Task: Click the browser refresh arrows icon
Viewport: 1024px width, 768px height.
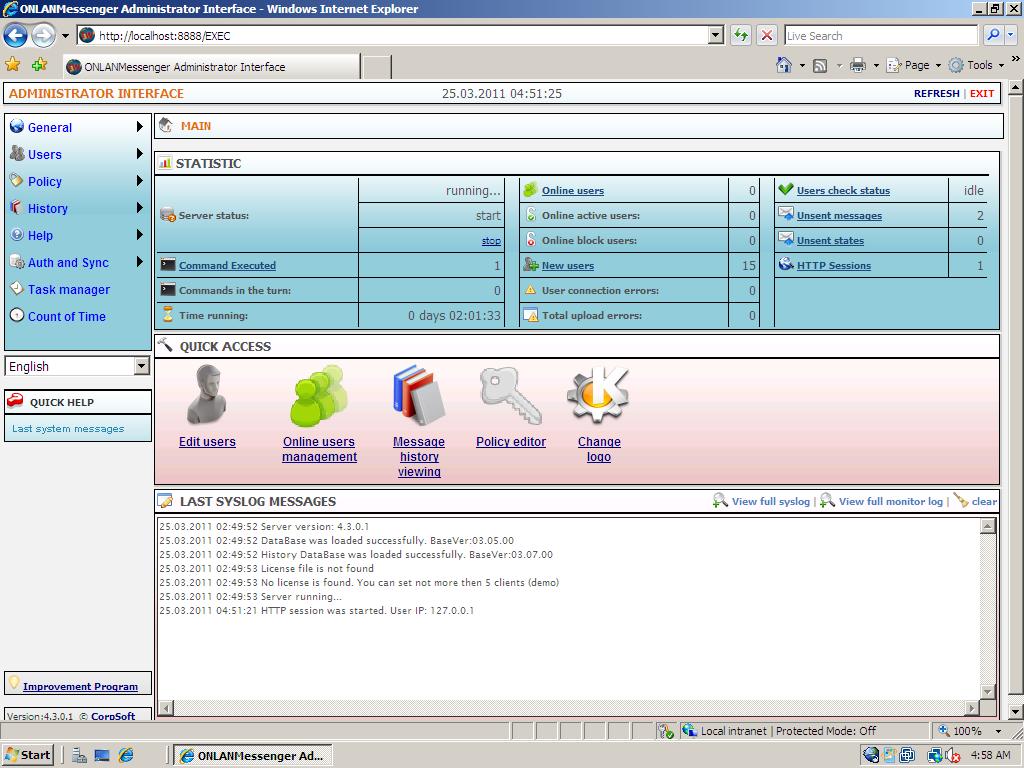Action: [x=741, y=36]
